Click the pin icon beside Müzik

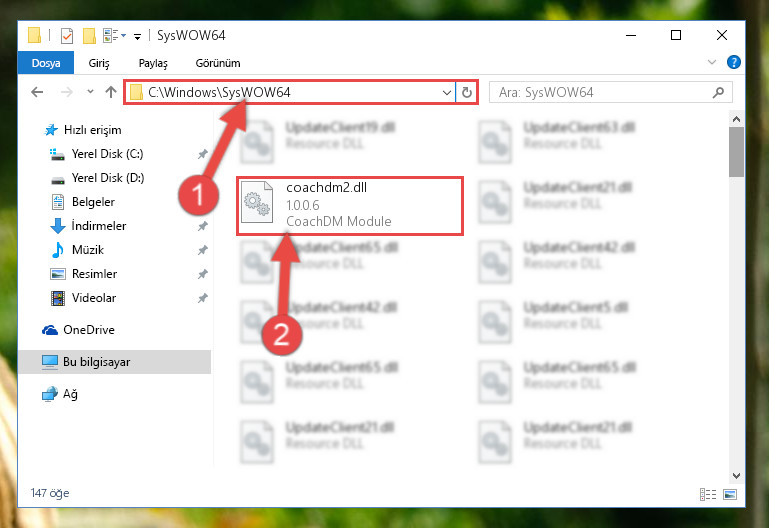click(x=203, y=251)
